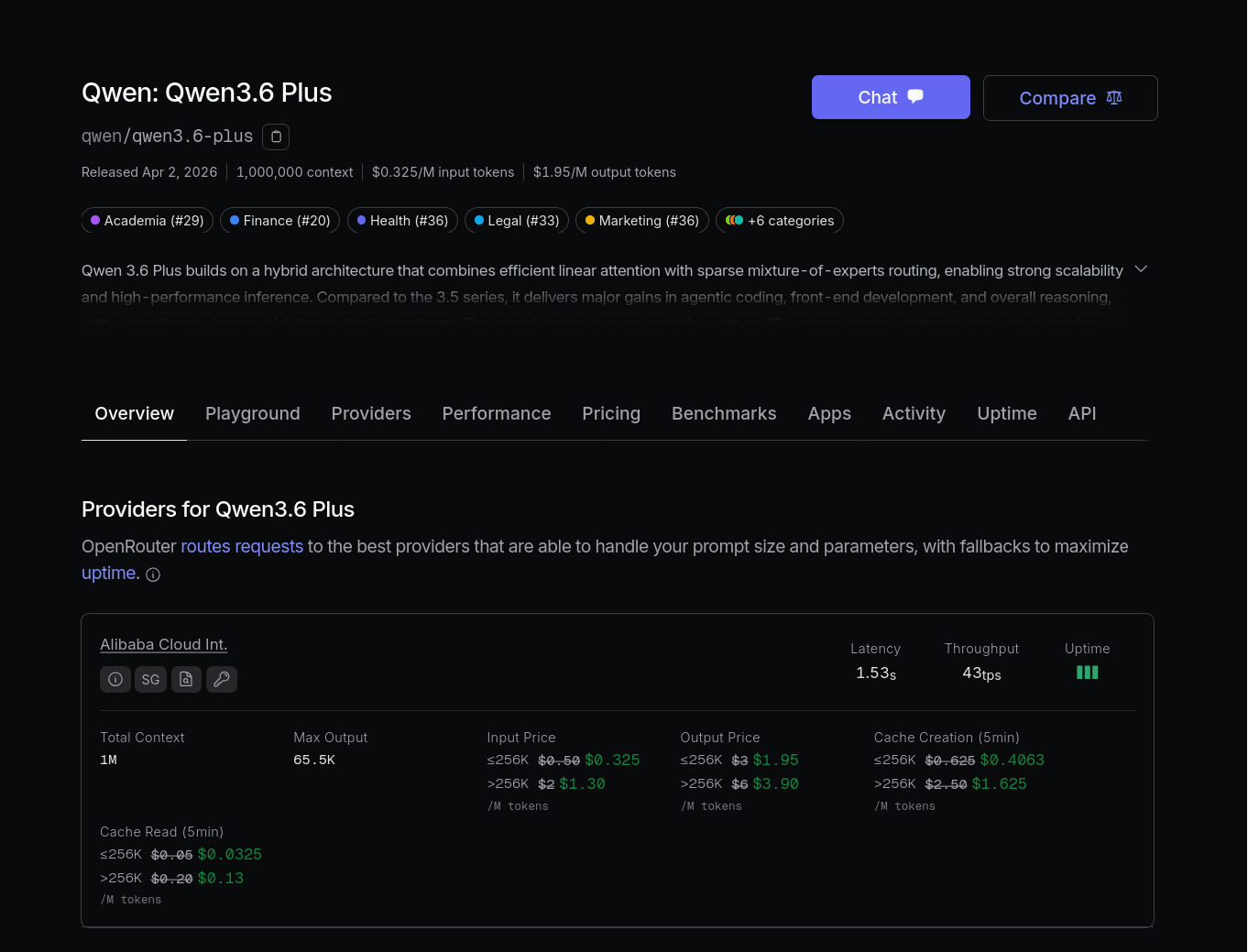Click the info icon next to uptime

153,574
